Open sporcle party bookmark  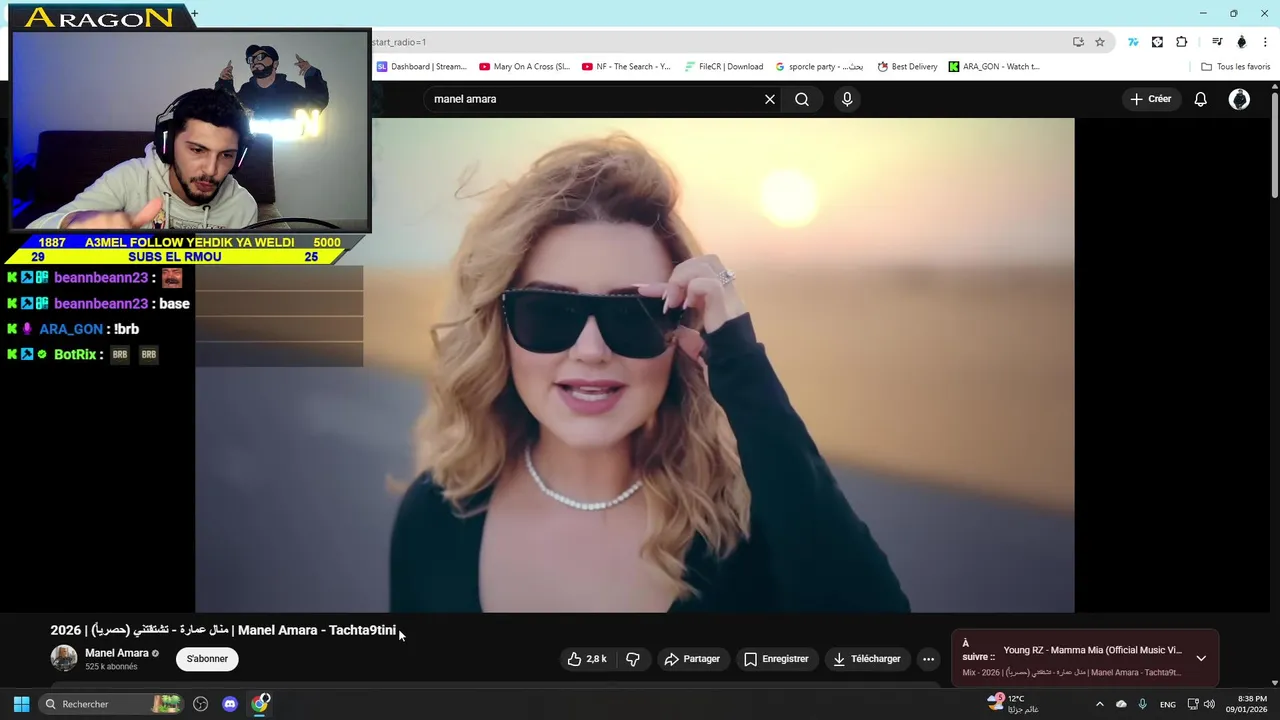click(819, 67)
